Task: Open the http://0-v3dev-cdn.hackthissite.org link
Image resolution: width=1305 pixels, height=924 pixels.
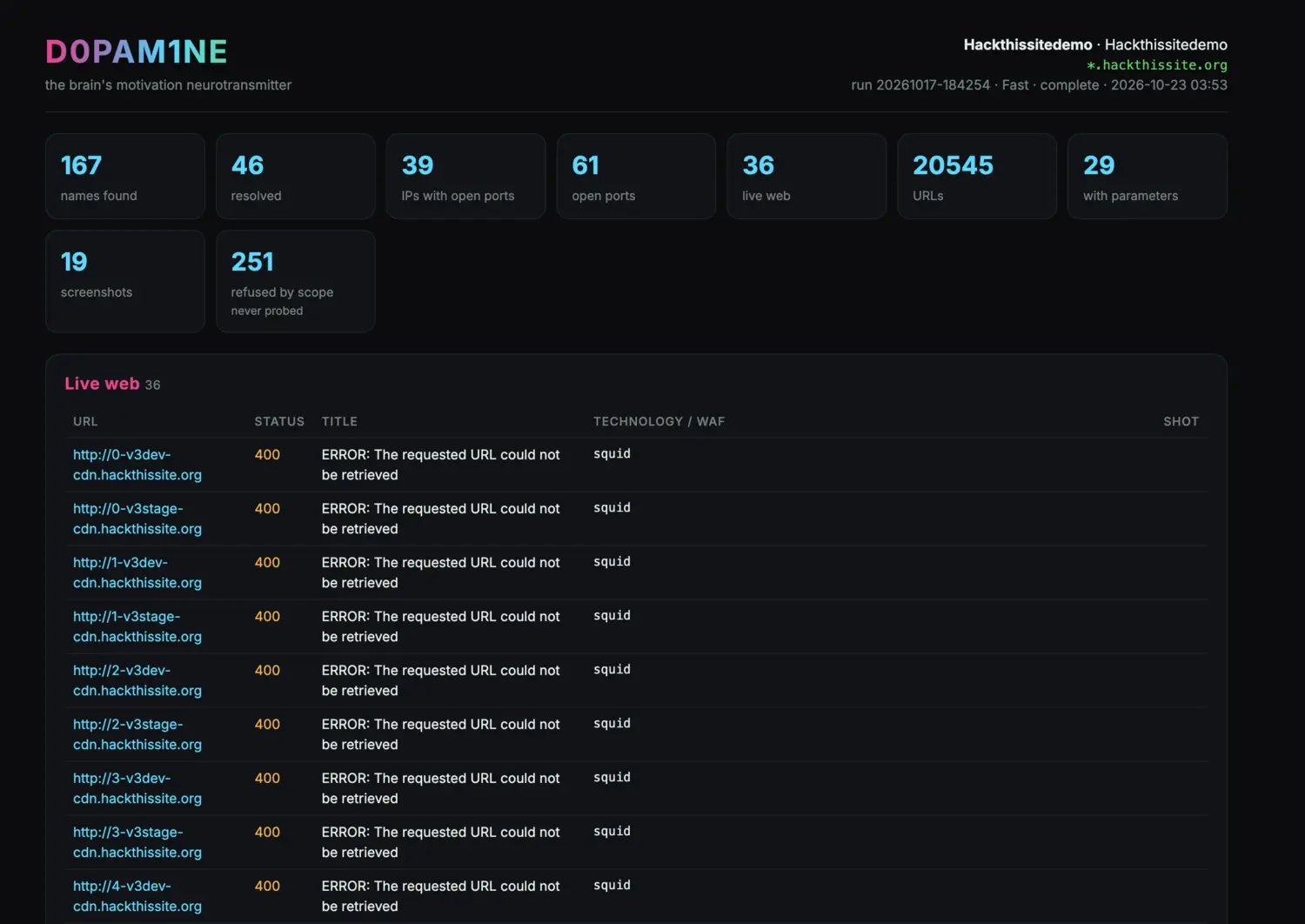Action: (x=137, y=465)
